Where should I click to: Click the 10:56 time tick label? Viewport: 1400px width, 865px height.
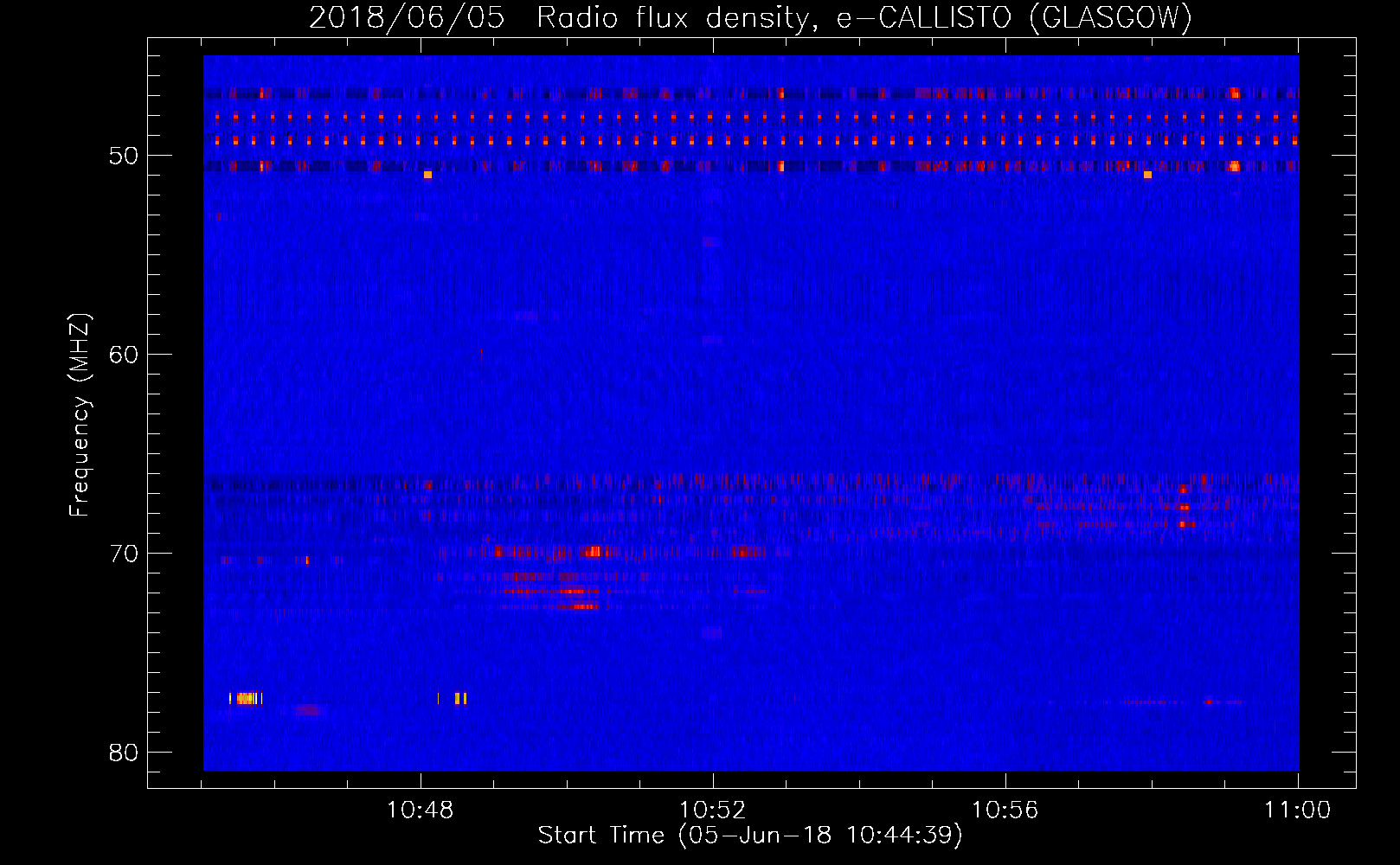(x=1005, y=810)
